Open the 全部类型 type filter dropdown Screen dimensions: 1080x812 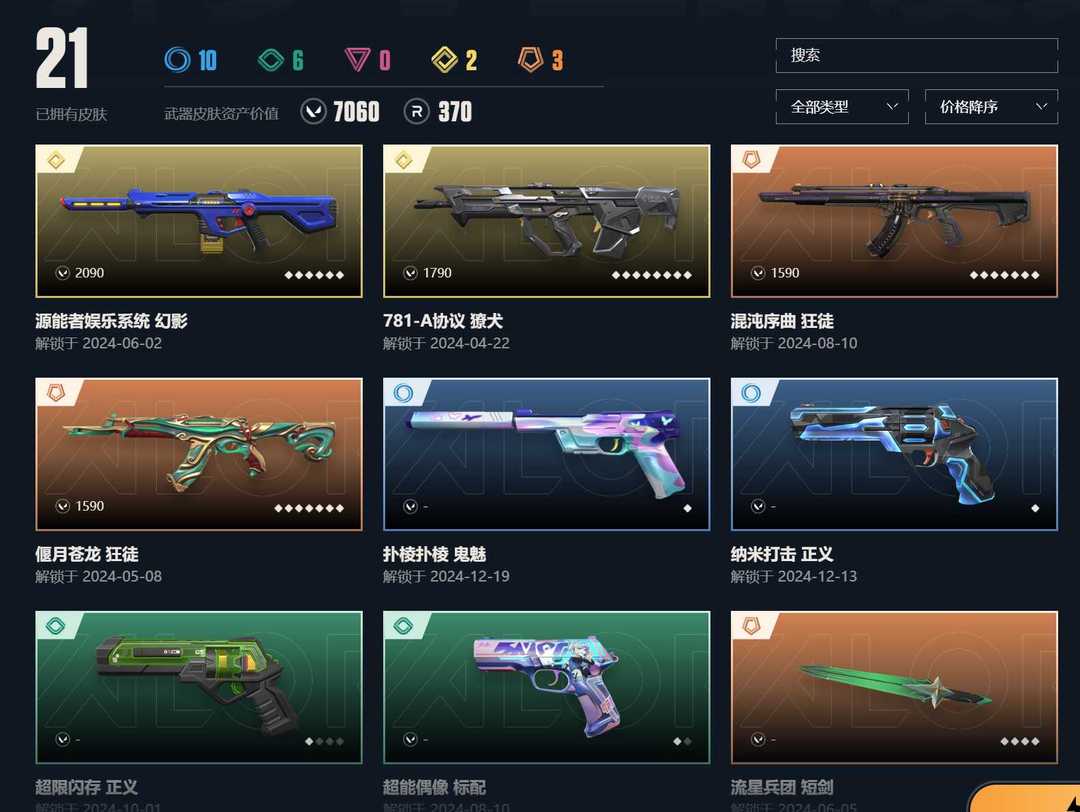coord(842,107)
